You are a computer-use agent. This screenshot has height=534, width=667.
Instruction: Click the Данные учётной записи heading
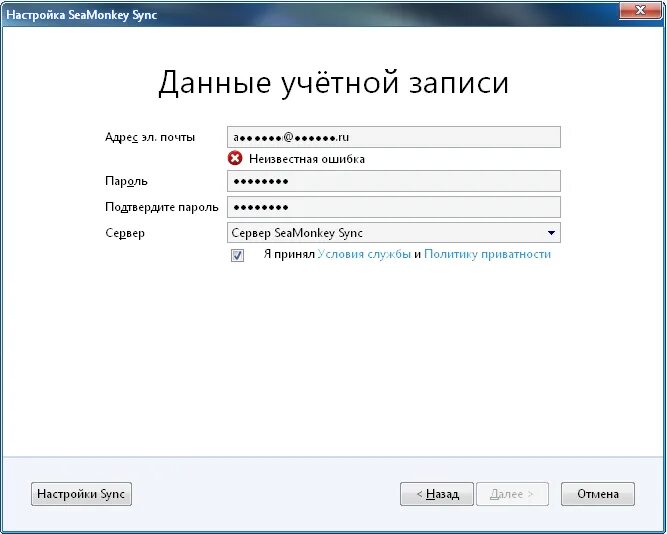[333, 83]
